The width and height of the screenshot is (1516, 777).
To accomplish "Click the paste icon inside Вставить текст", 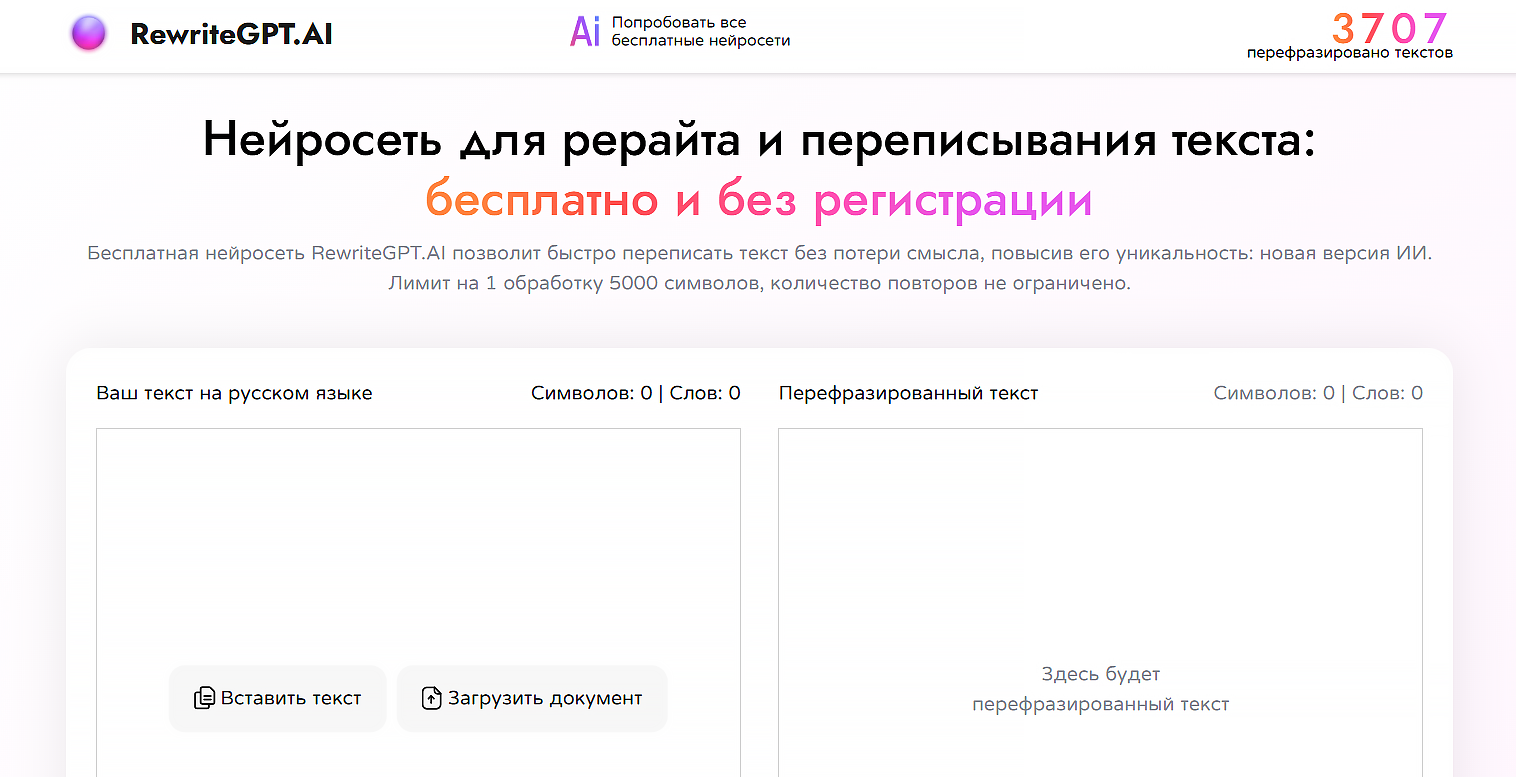I will 206,698.
